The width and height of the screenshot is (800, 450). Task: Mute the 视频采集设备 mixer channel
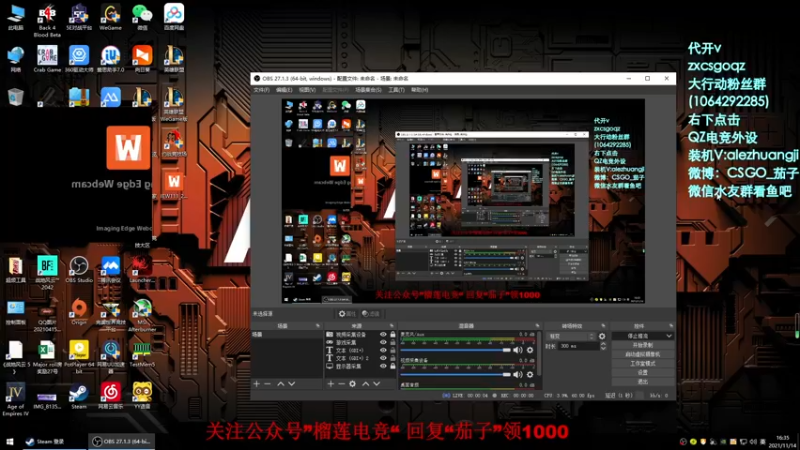518,374
